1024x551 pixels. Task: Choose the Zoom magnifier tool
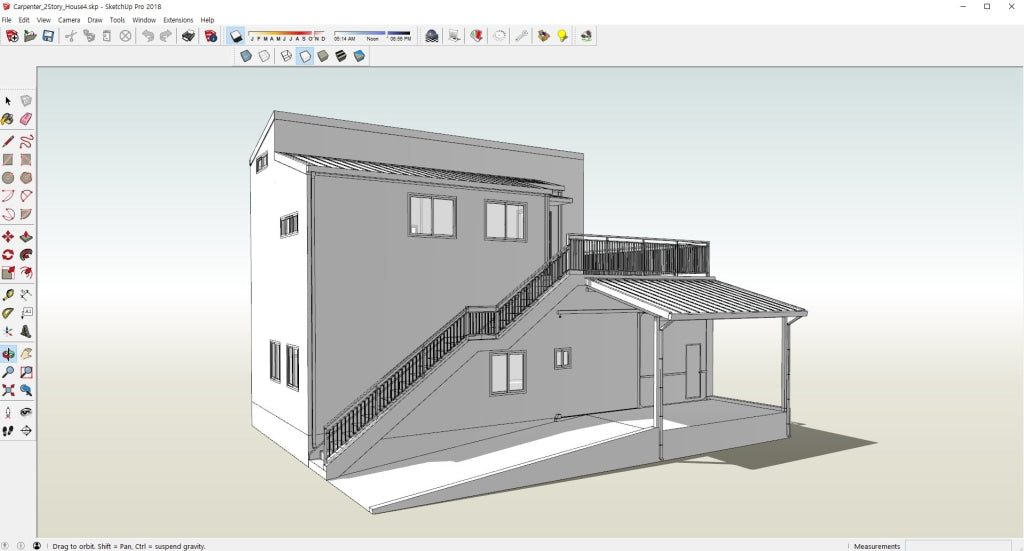tap(8, 372)
